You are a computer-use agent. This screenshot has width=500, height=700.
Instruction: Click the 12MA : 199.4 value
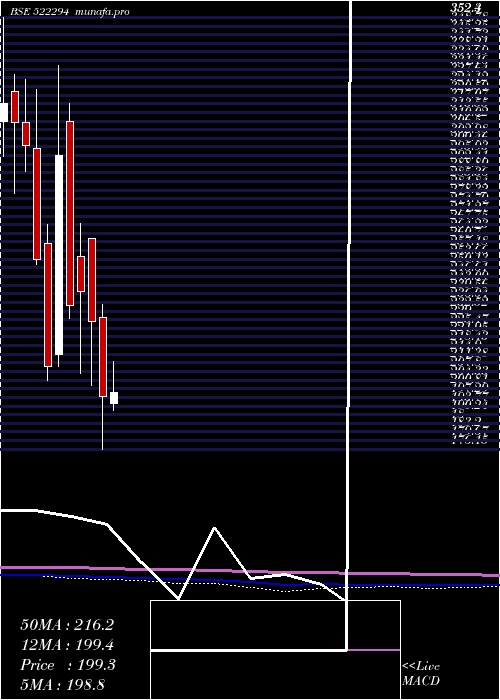pos(67,645)
